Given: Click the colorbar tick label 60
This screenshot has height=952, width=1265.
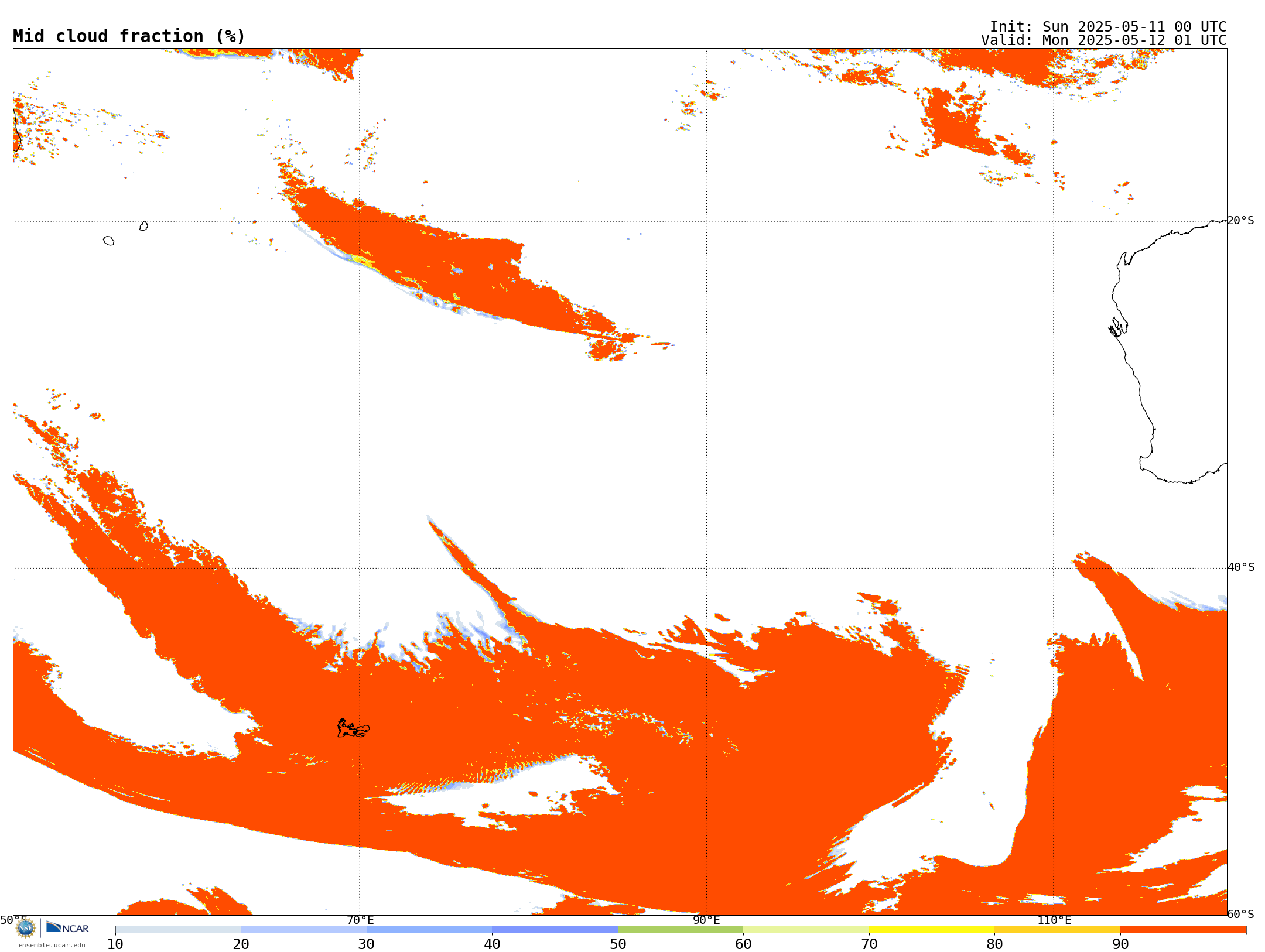Looking at the screenshot, I should tap(743, 944).
